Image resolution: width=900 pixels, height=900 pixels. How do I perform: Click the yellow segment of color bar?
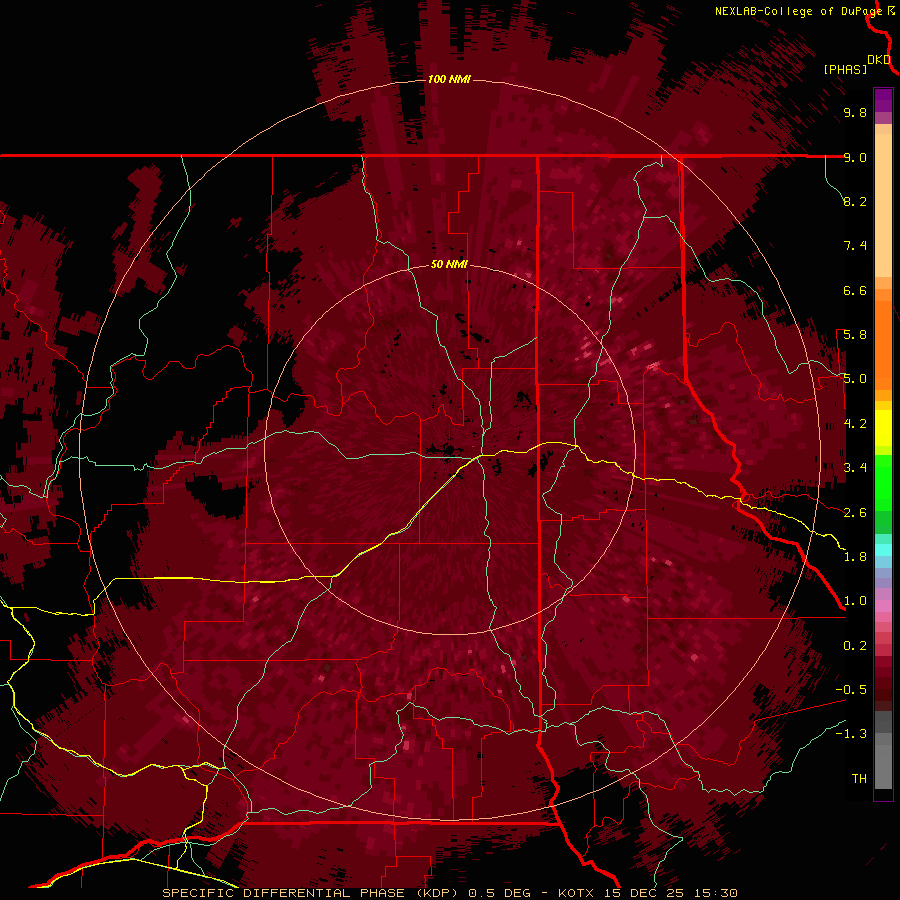(x=883, y=428)
